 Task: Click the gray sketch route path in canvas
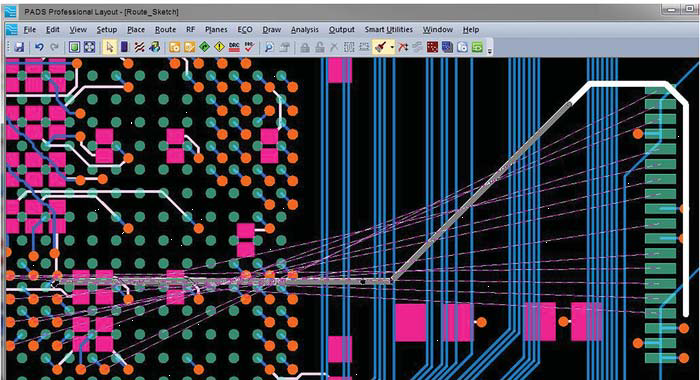pyautogui.click(x=481, y=192)
